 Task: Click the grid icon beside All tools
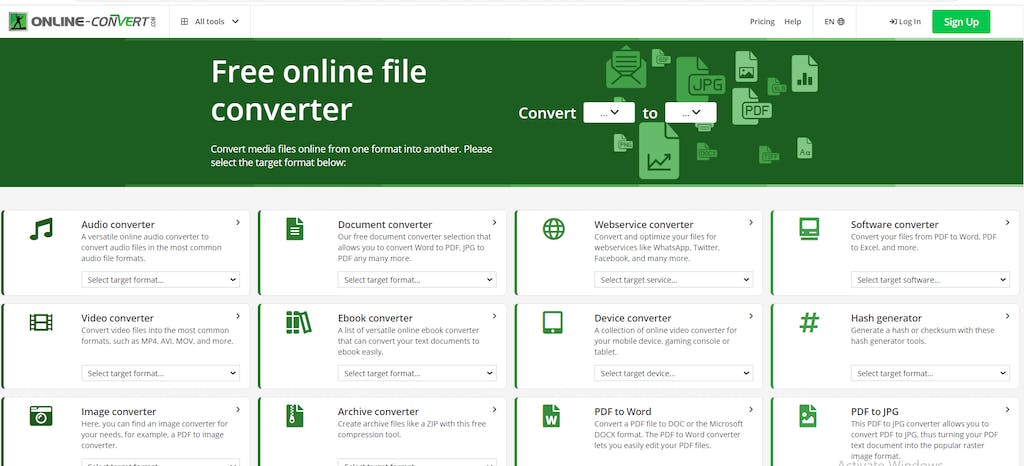pos(184,22)
